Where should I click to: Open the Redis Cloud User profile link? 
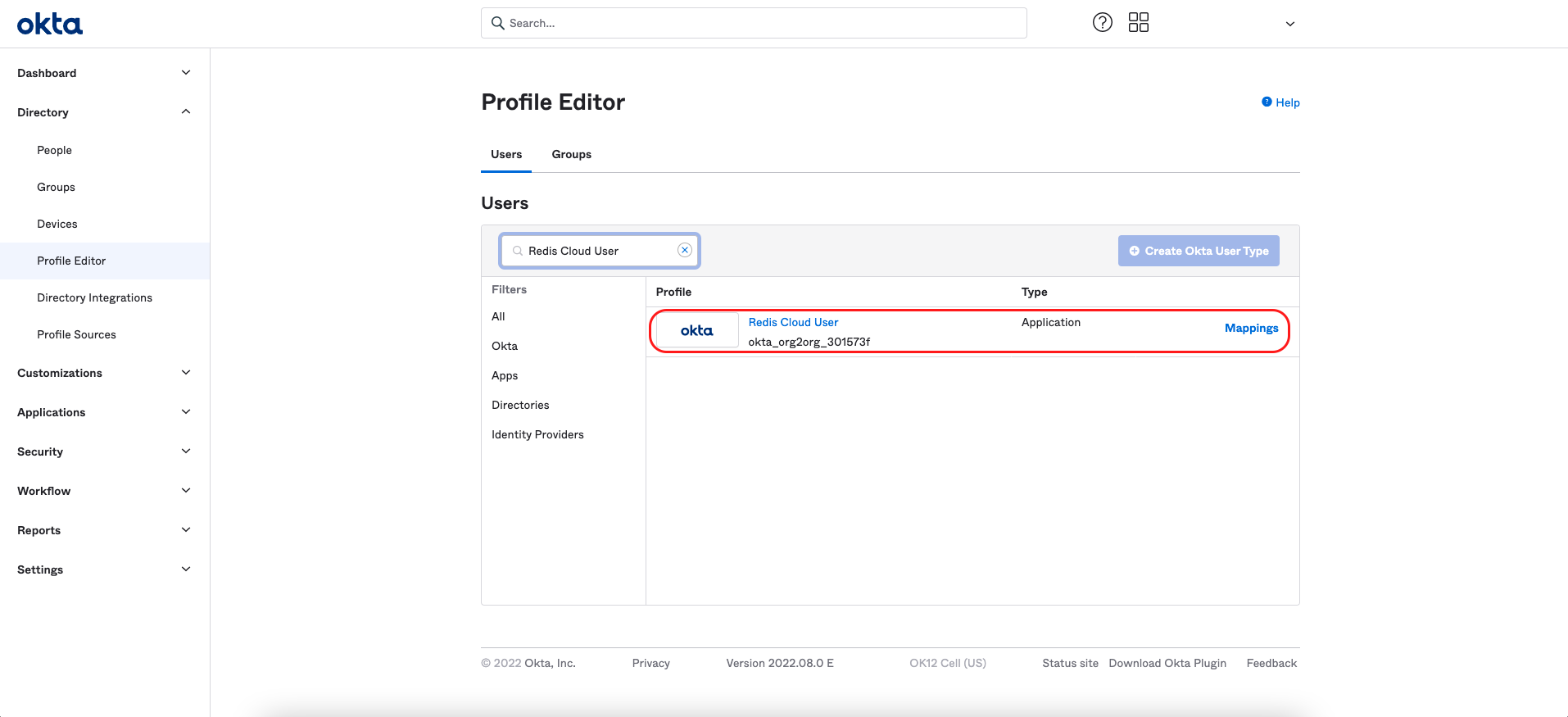pyautogui.click(x=793, y=323)
